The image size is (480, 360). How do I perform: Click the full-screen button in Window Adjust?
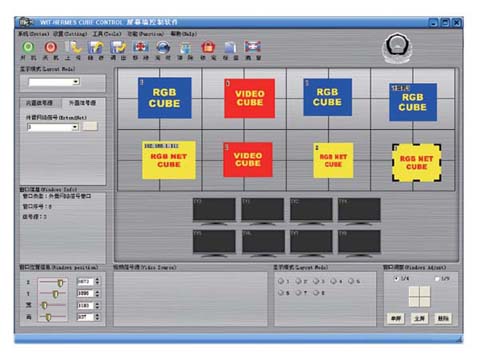[x=419, y=318]
